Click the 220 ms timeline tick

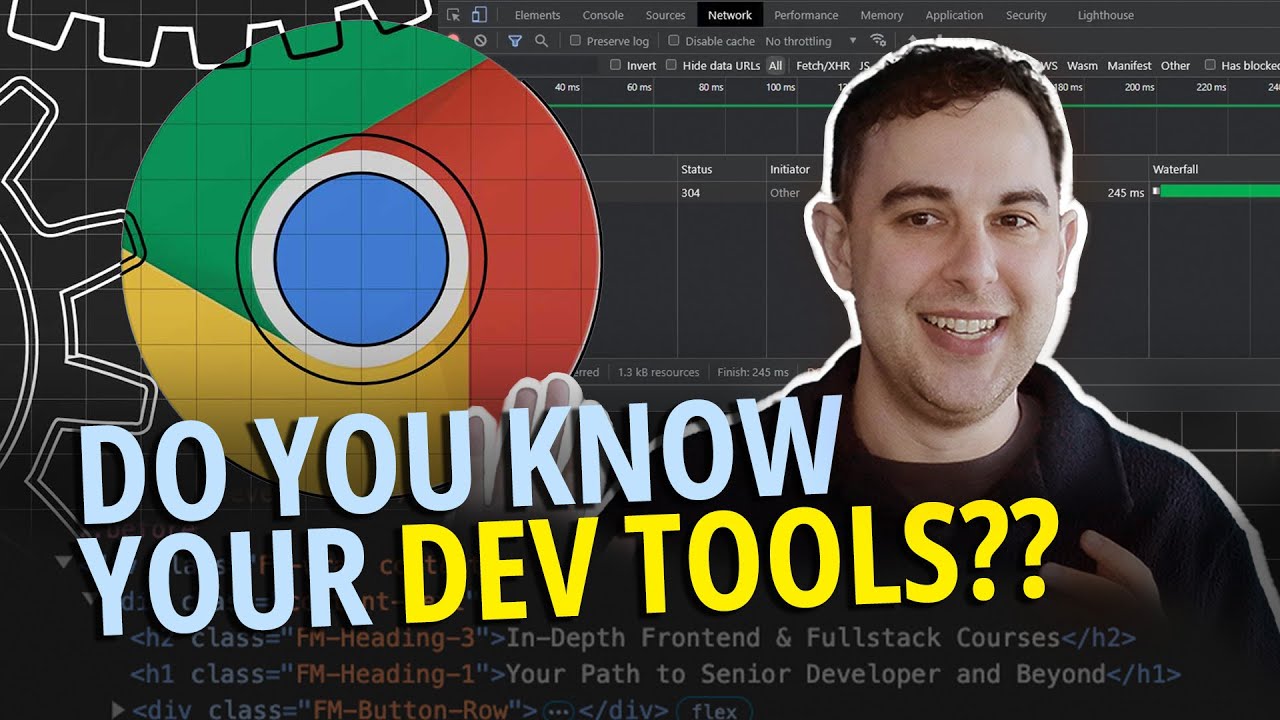point(1211,87)
